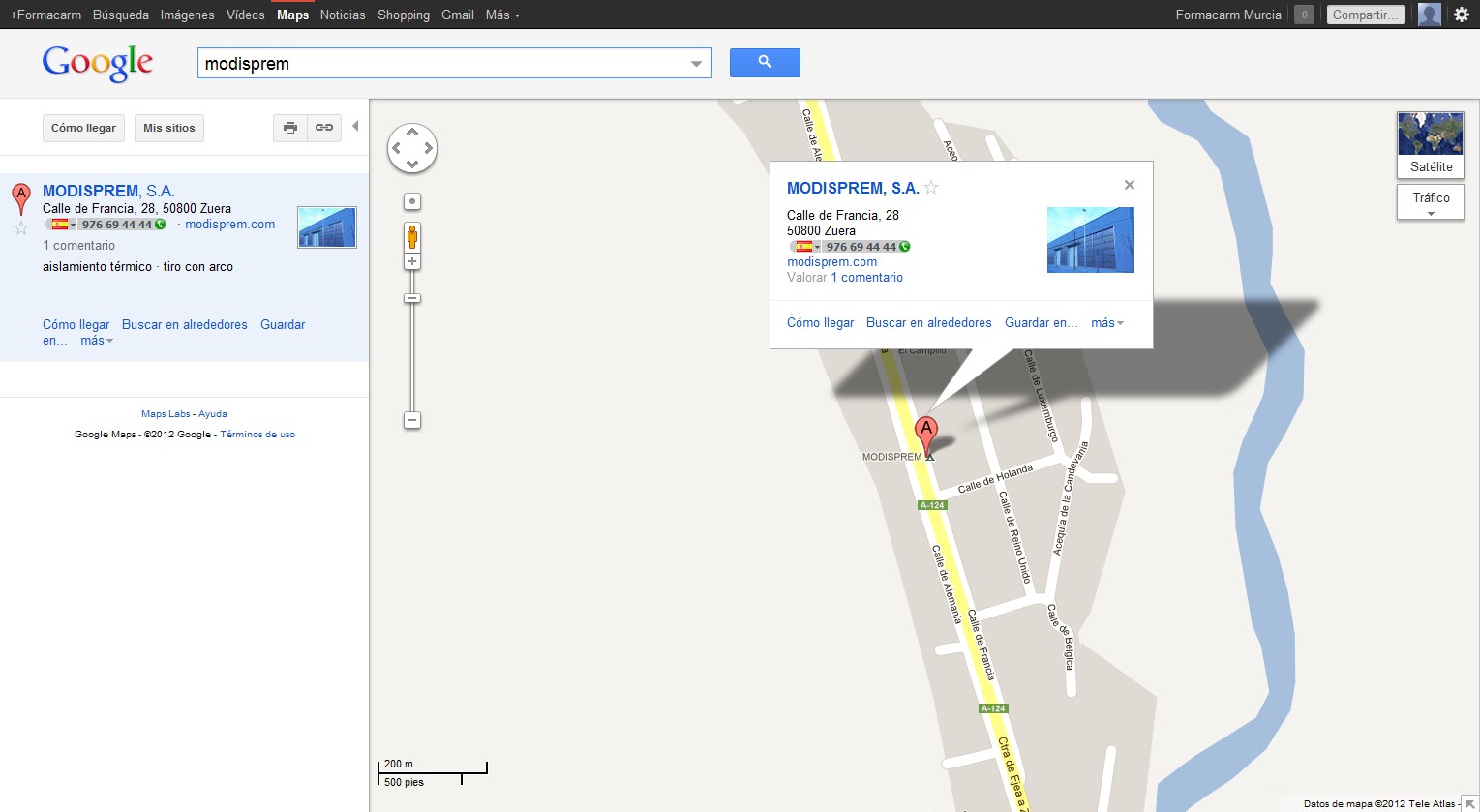This screenshot has width=1480, height=812.
Task: Click the search input field with 'modisprem'
Action: (x=455, y=64)
